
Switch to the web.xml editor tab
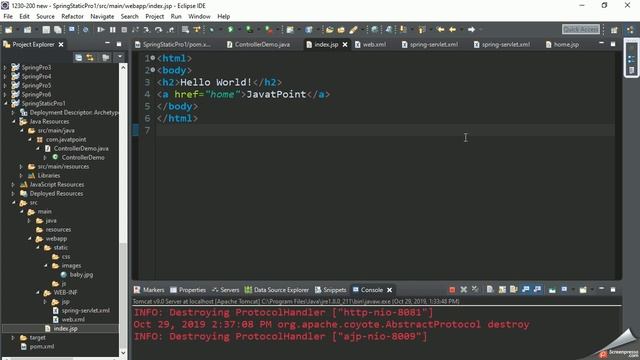[x=370, y=44]
